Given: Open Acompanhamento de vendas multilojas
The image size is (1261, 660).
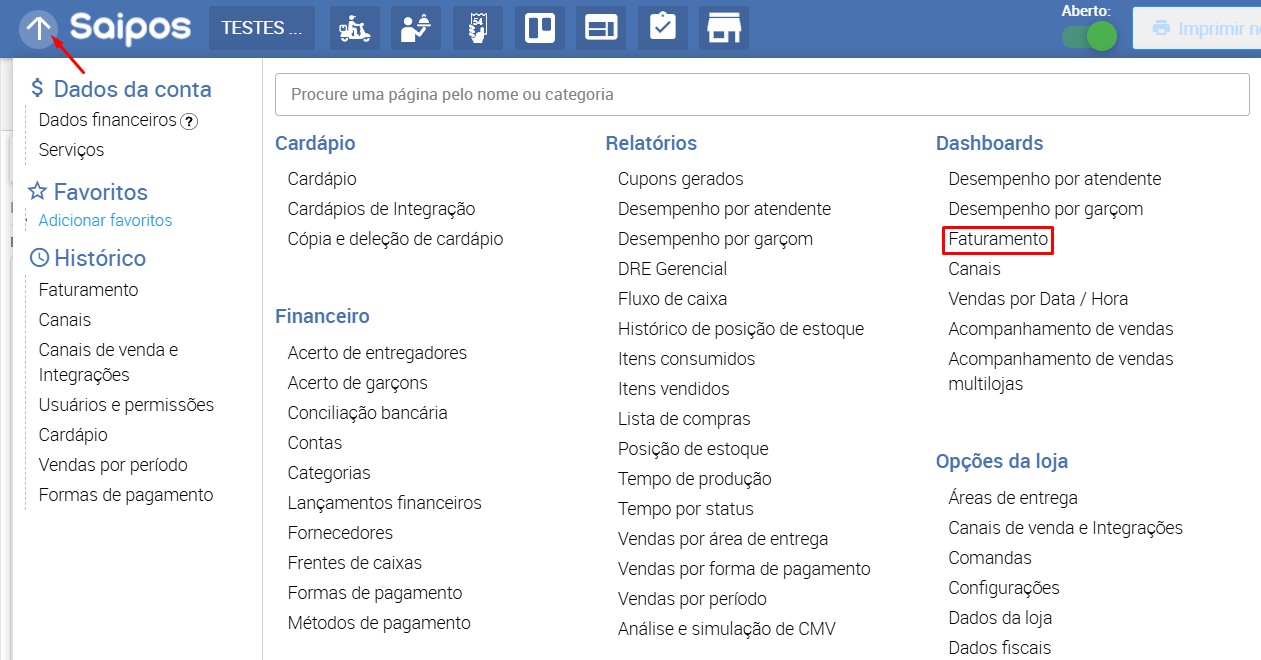Looking at the screenshot, I should tap(1061, 371).
